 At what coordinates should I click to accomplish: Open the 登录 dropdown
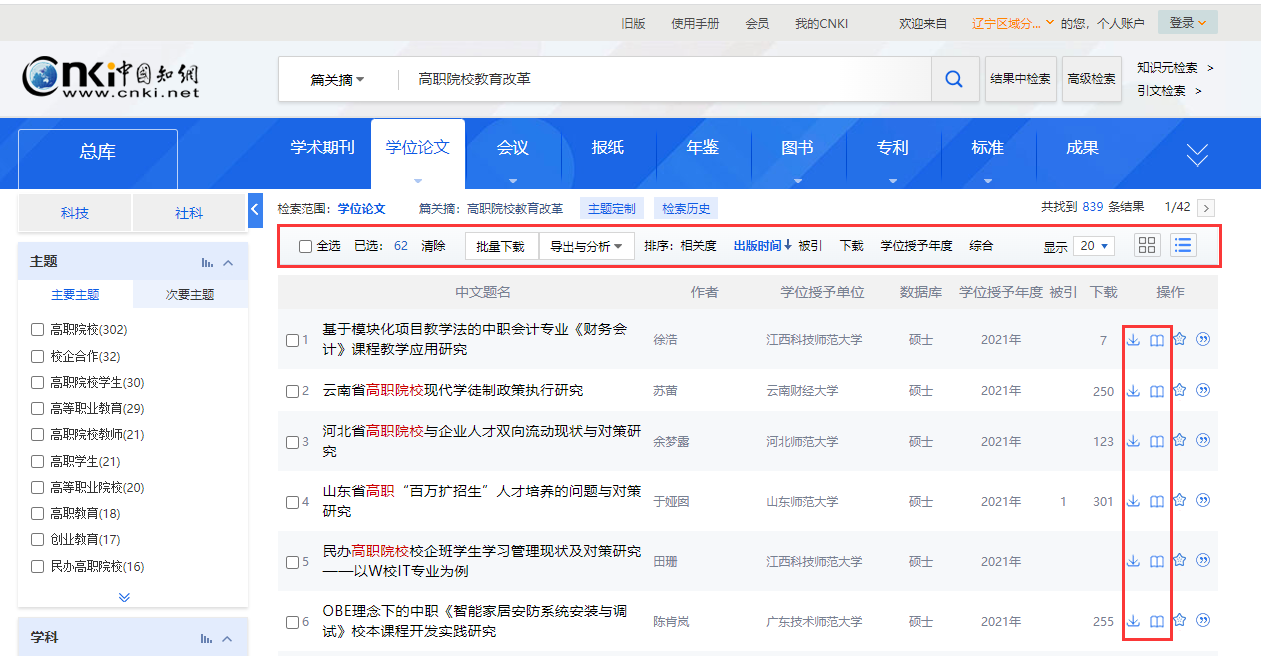1188,22
